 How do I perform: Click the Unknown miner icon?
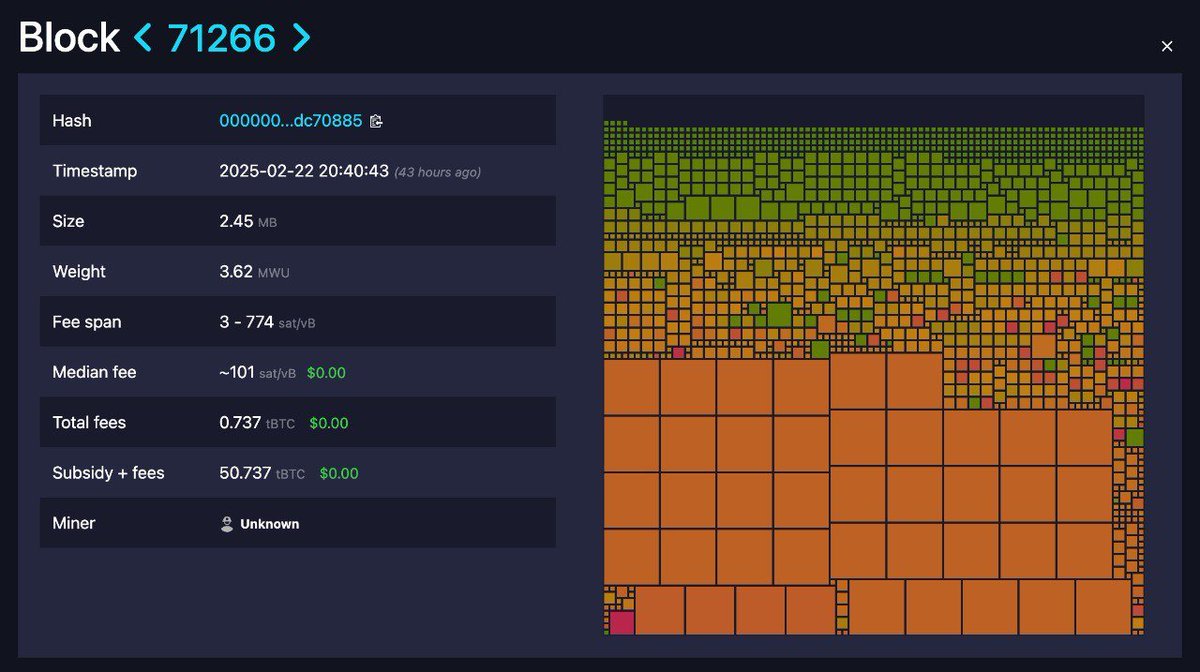click(227, 523)
